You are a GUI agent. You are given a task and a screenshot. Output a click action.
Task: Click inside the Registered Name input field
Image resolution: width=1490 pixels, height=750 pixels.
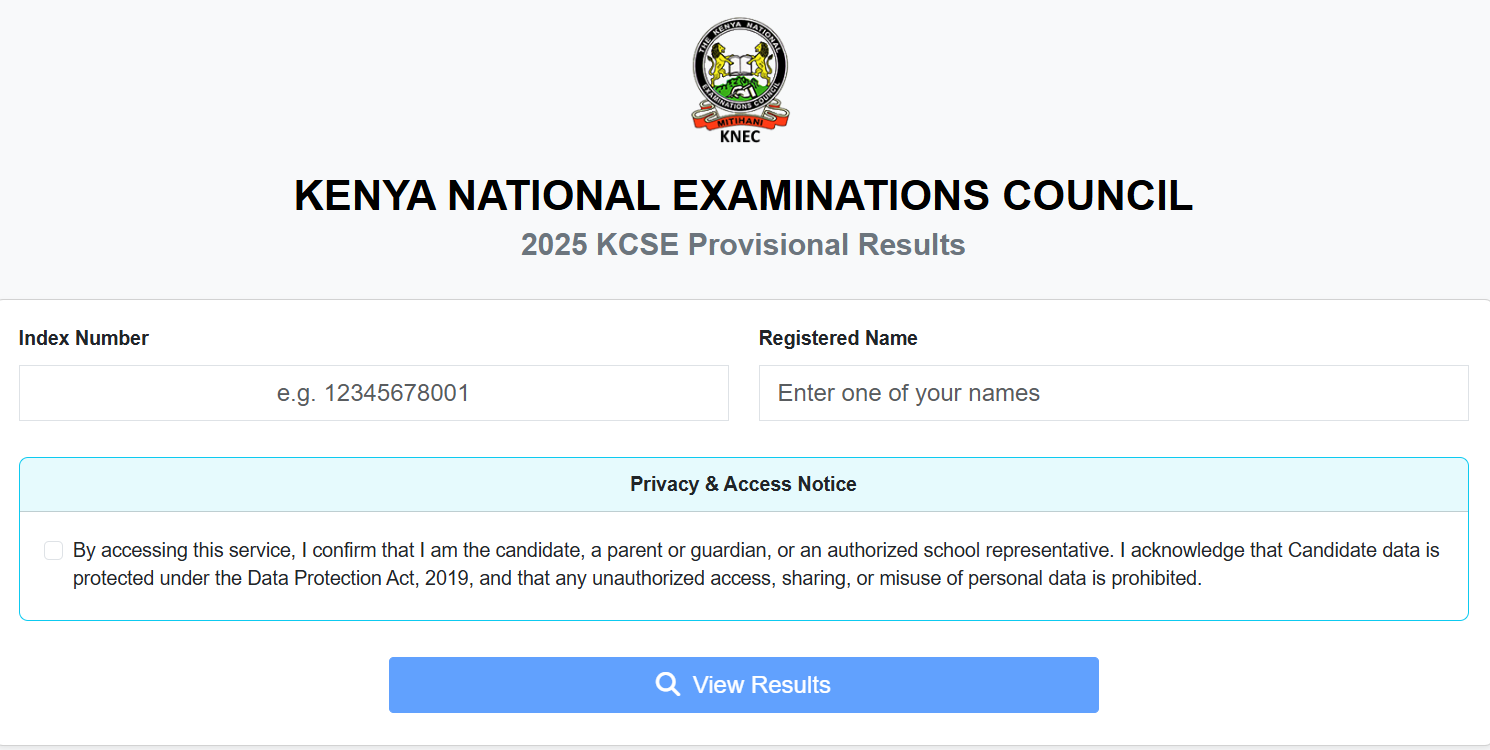click(x=1113, y=393)
